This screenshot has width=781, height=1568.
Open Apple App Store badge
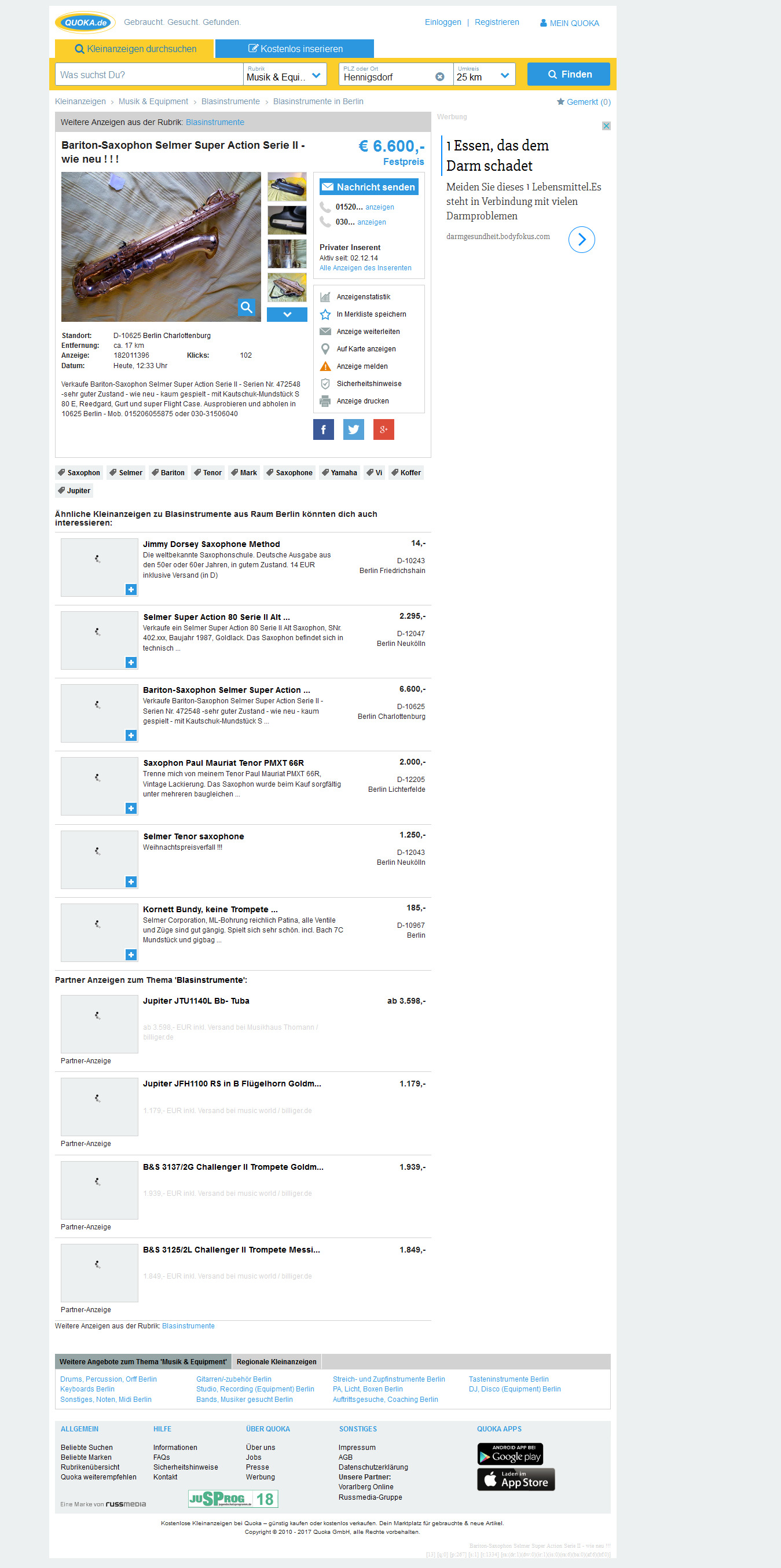point(516,1479)
